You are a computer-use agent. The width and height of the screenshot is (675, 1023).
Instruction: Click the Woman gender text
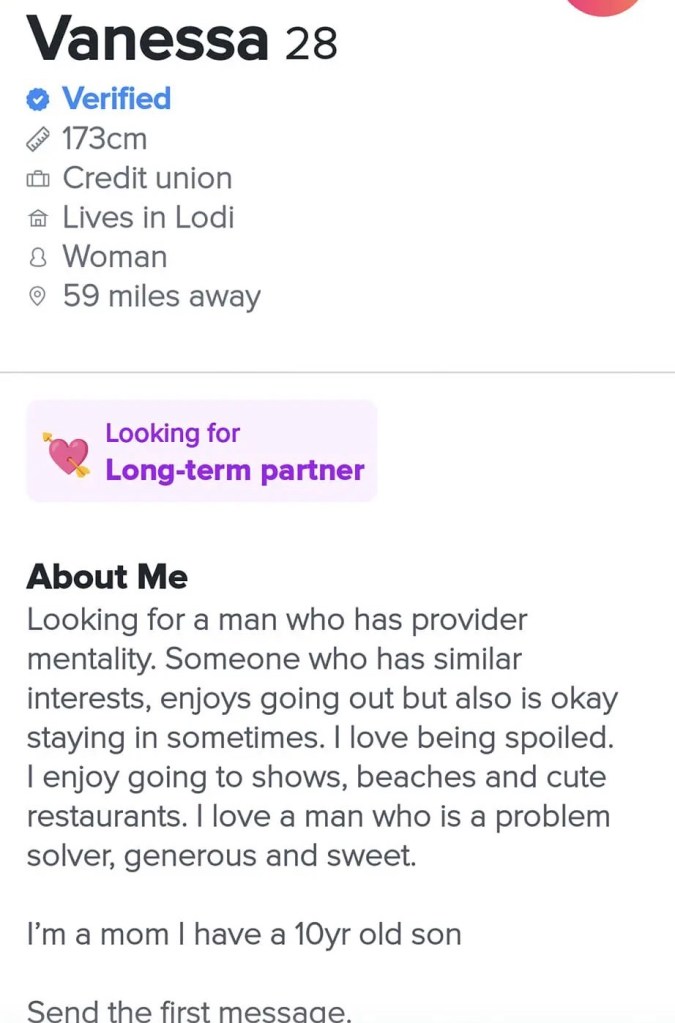[115, 257]
